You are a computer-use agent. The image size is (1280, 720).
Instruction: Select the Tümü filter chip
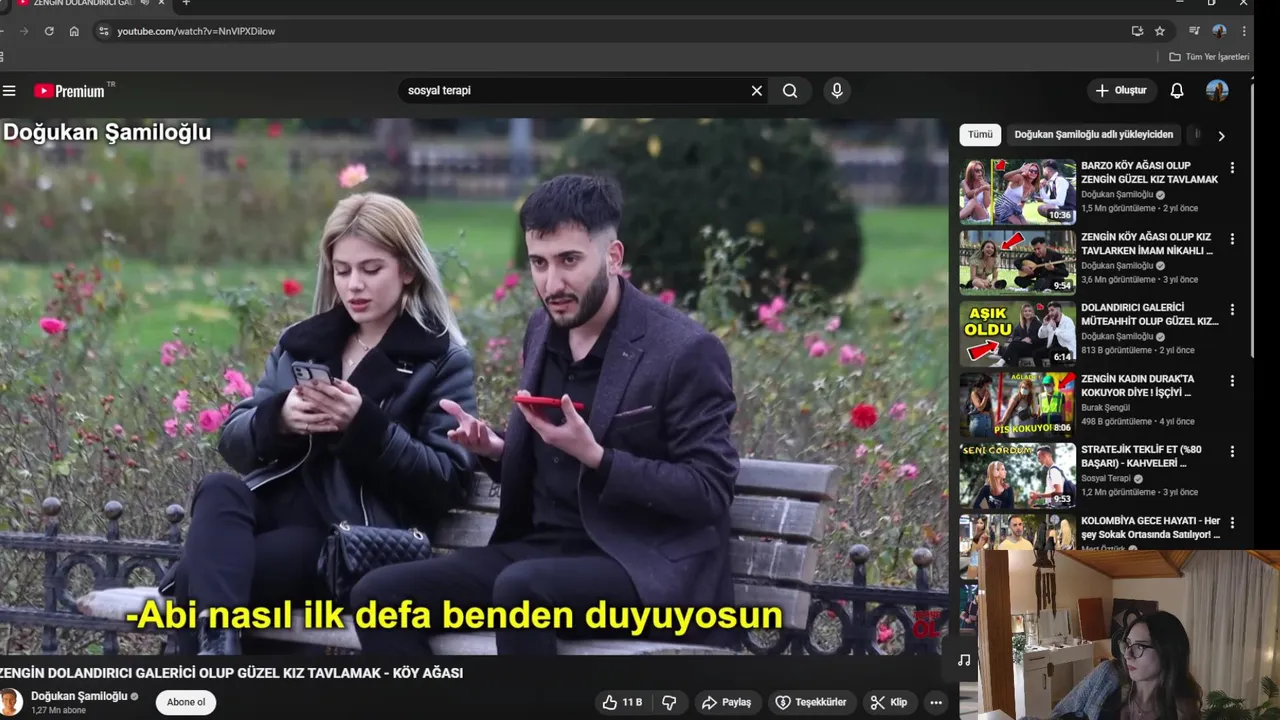980,135
